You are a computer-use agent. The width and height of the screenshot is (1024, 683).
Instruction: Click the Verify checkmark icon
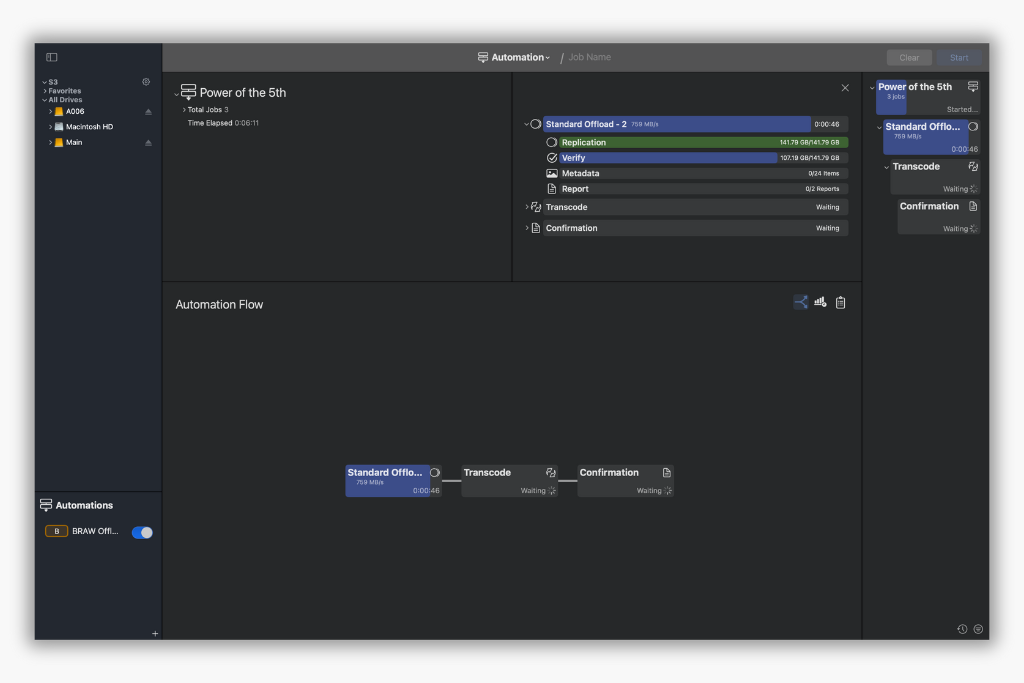(x=552, y=158)
